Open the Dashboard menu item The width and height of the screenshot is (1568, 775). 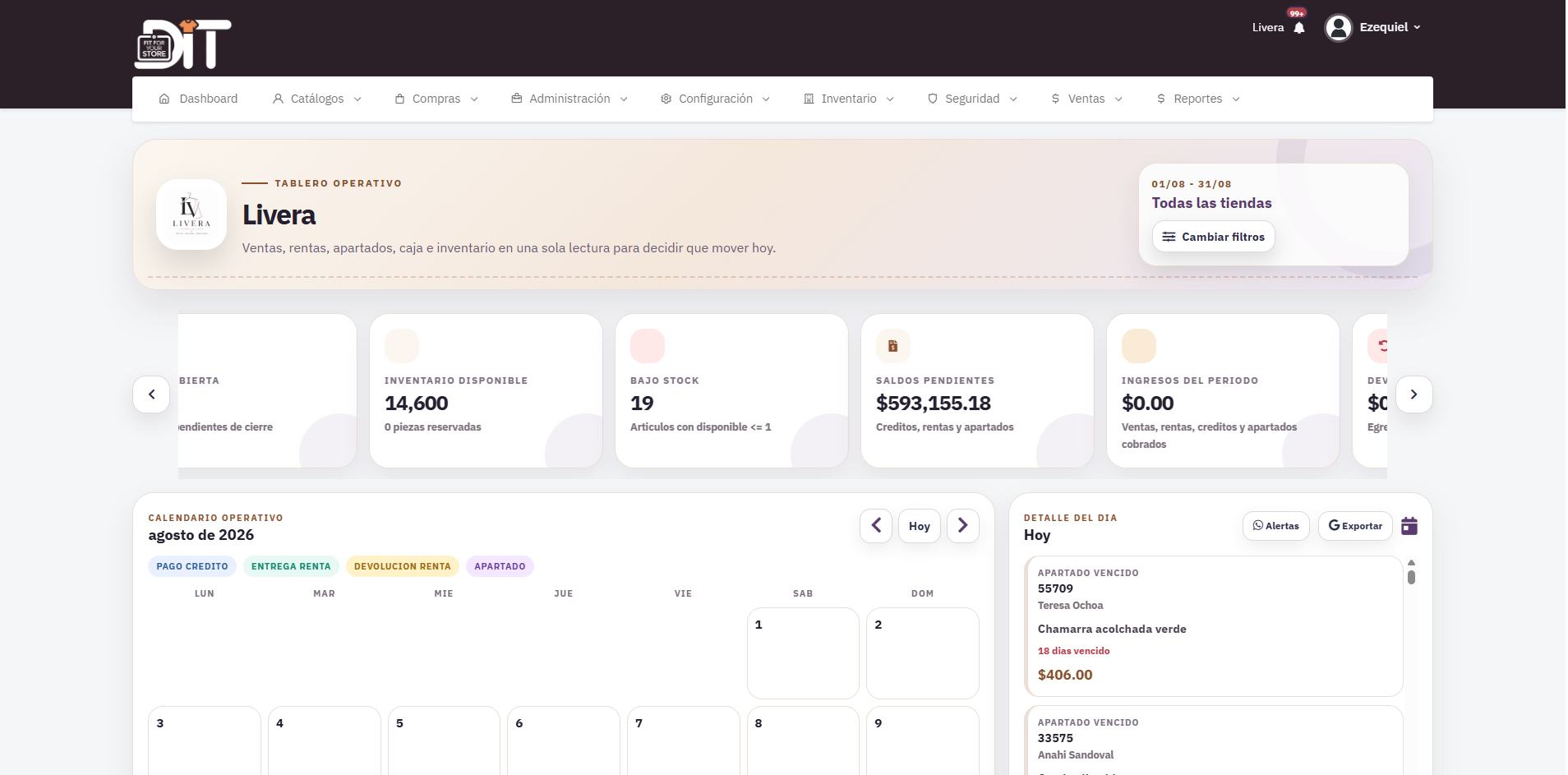[198, 99]
